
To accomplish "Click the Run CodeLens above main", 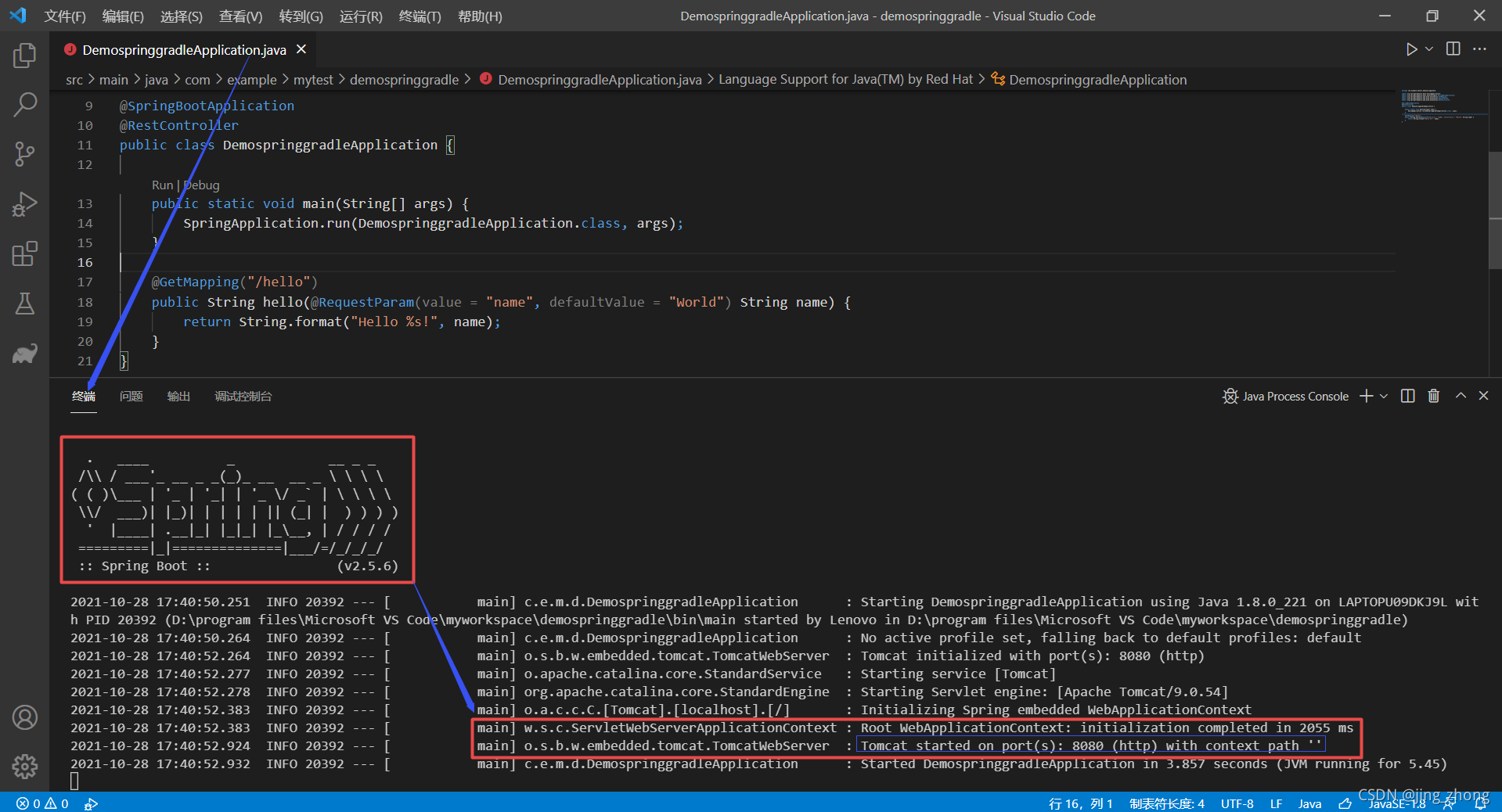I will (162, 185).
